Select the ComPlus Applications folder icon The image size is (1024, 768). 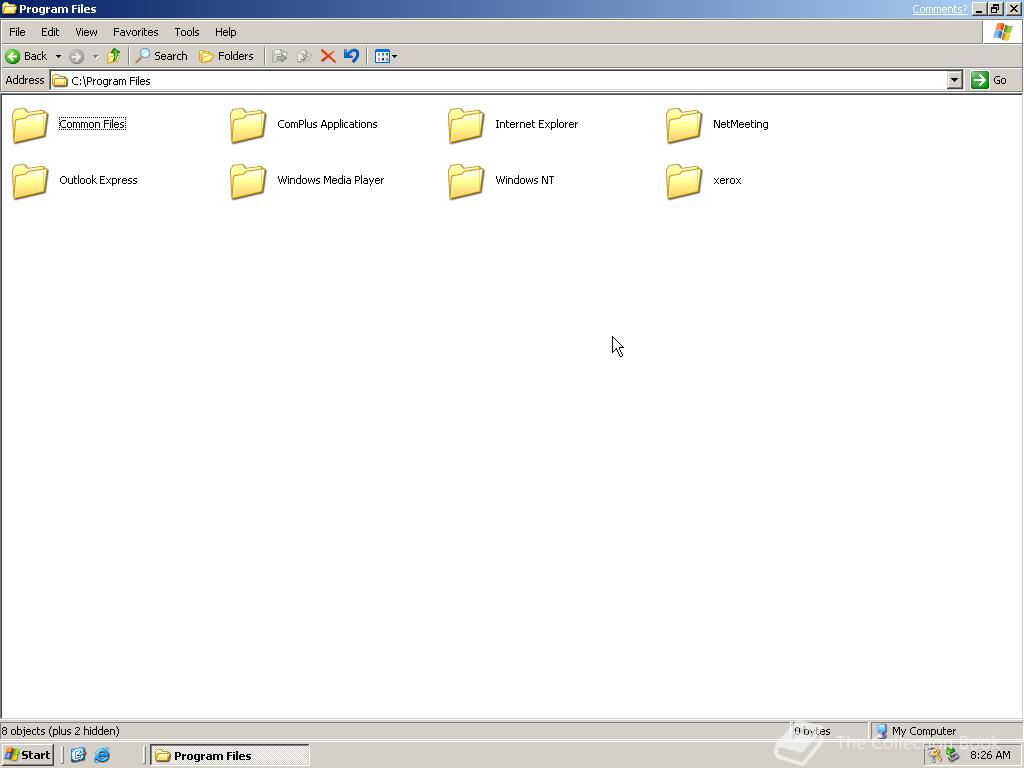pos(248,125)
